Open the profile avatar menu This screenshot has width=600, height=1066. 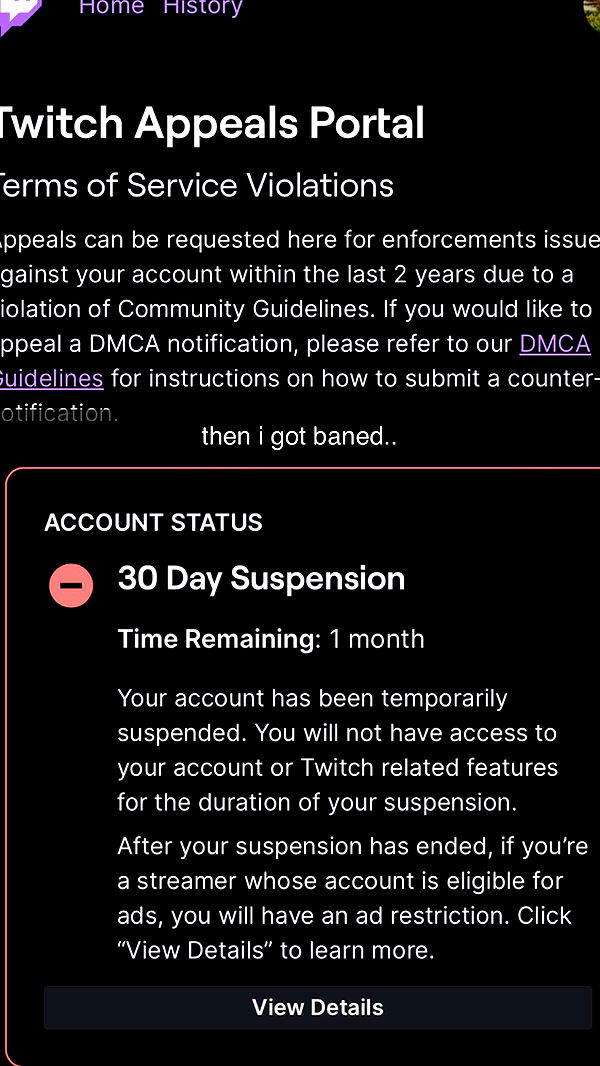tap(592, 12)
